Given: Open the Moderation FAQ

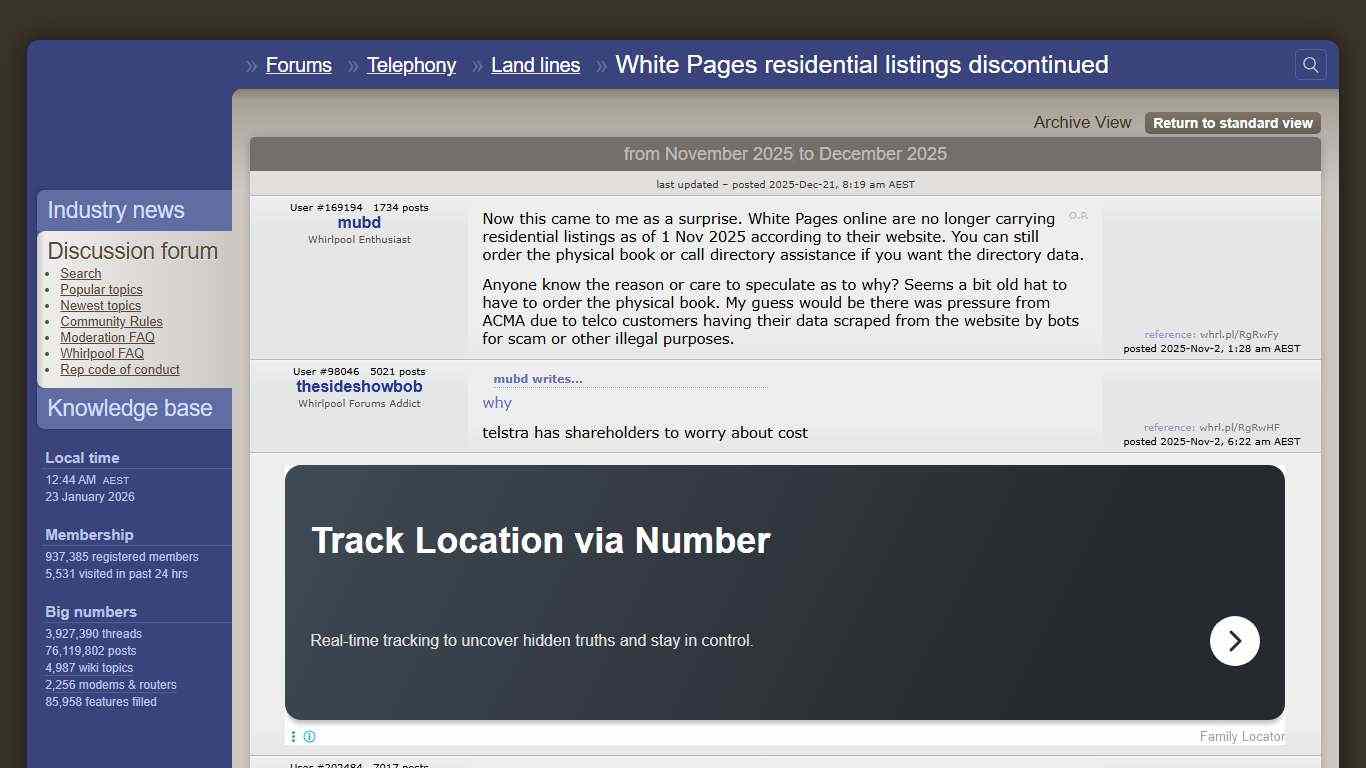Looking at the screenshot, I should (107, 337).
